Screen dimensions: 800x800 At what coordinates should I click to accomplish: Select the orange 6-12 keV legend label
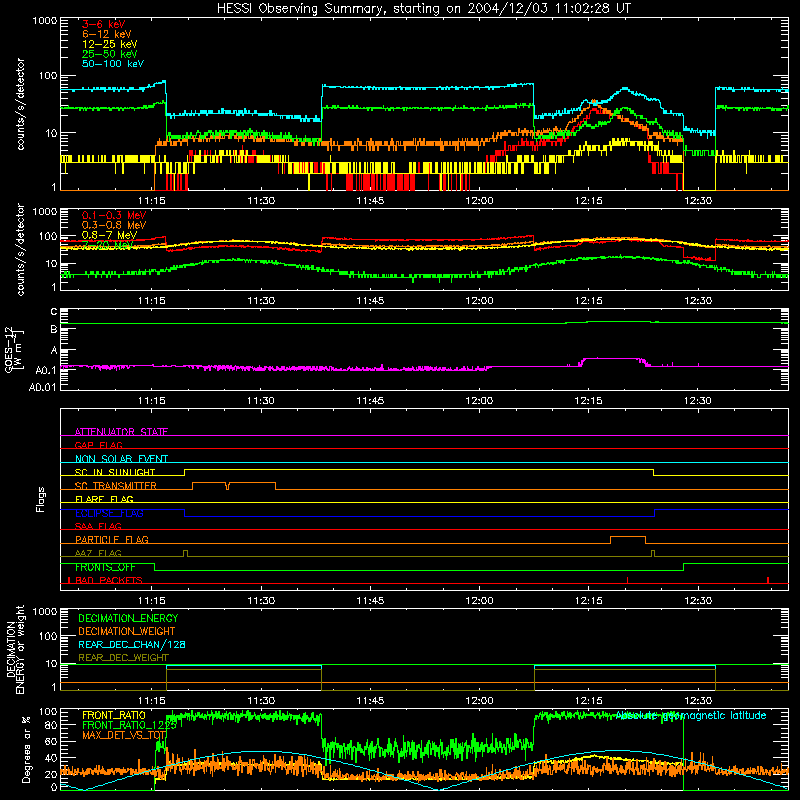coord(107,34)
